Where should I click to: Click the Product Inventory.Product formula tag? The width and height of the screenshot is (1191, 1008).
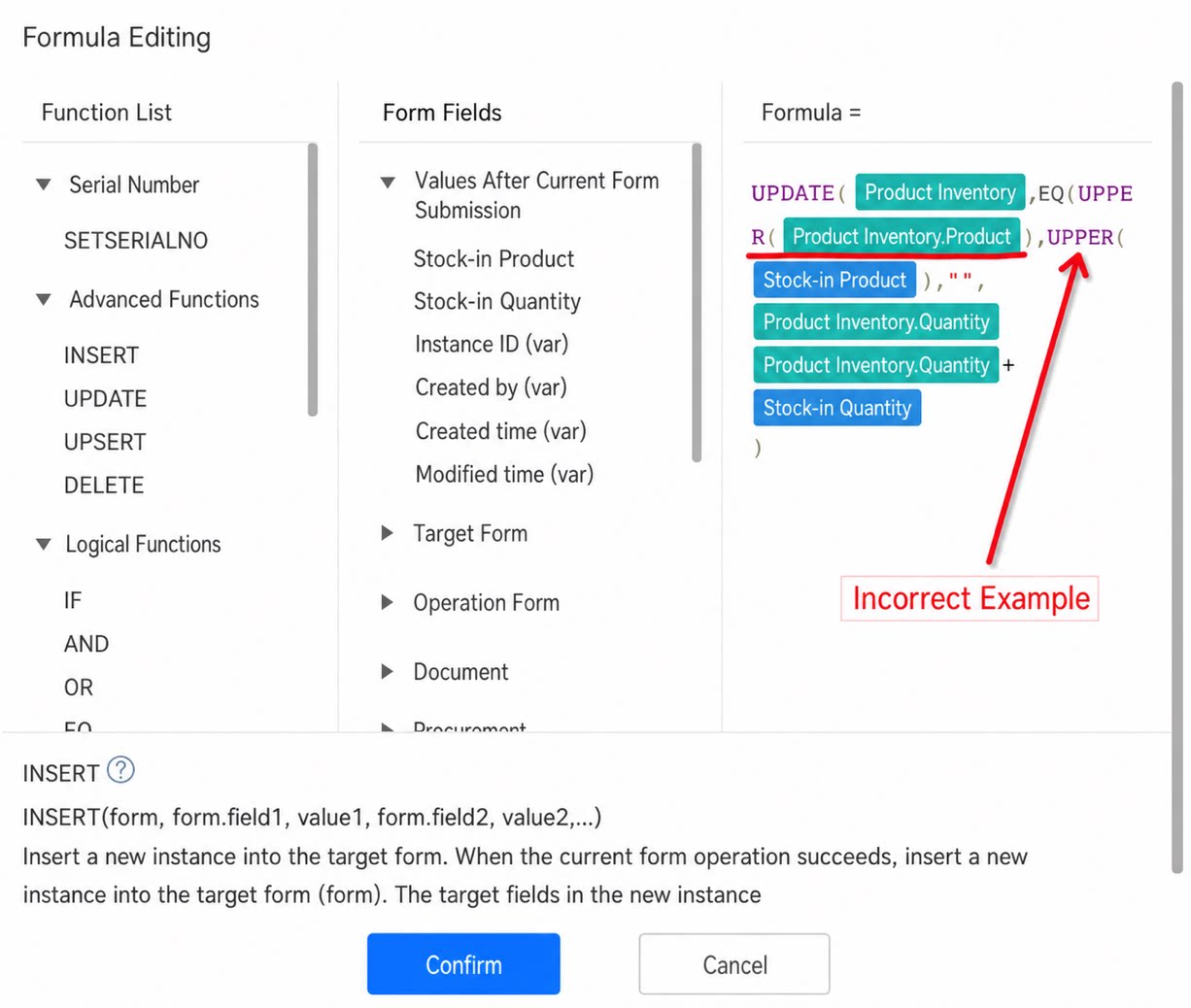click(x=902, y=237)
